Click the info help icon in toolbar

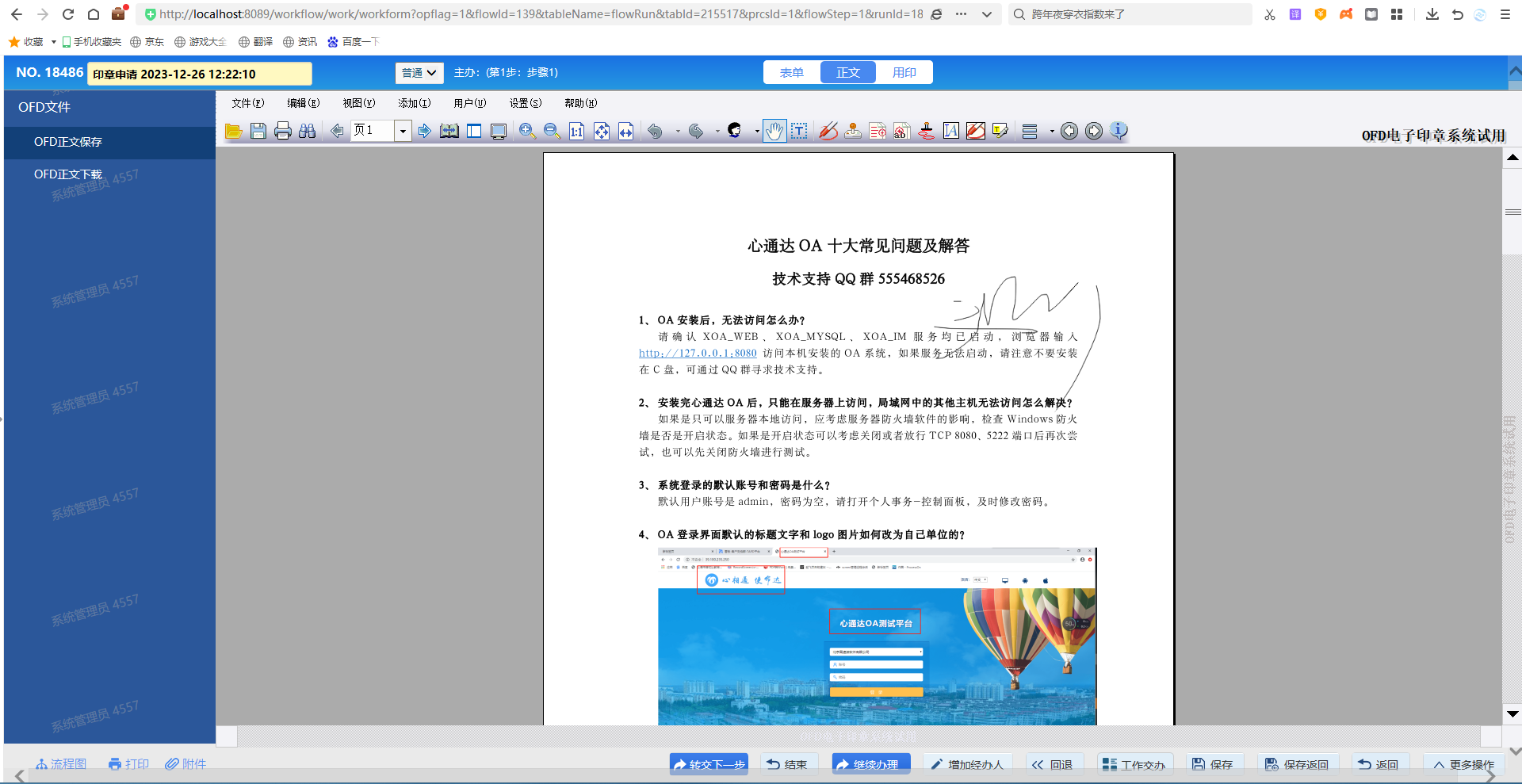[1119, 131]
